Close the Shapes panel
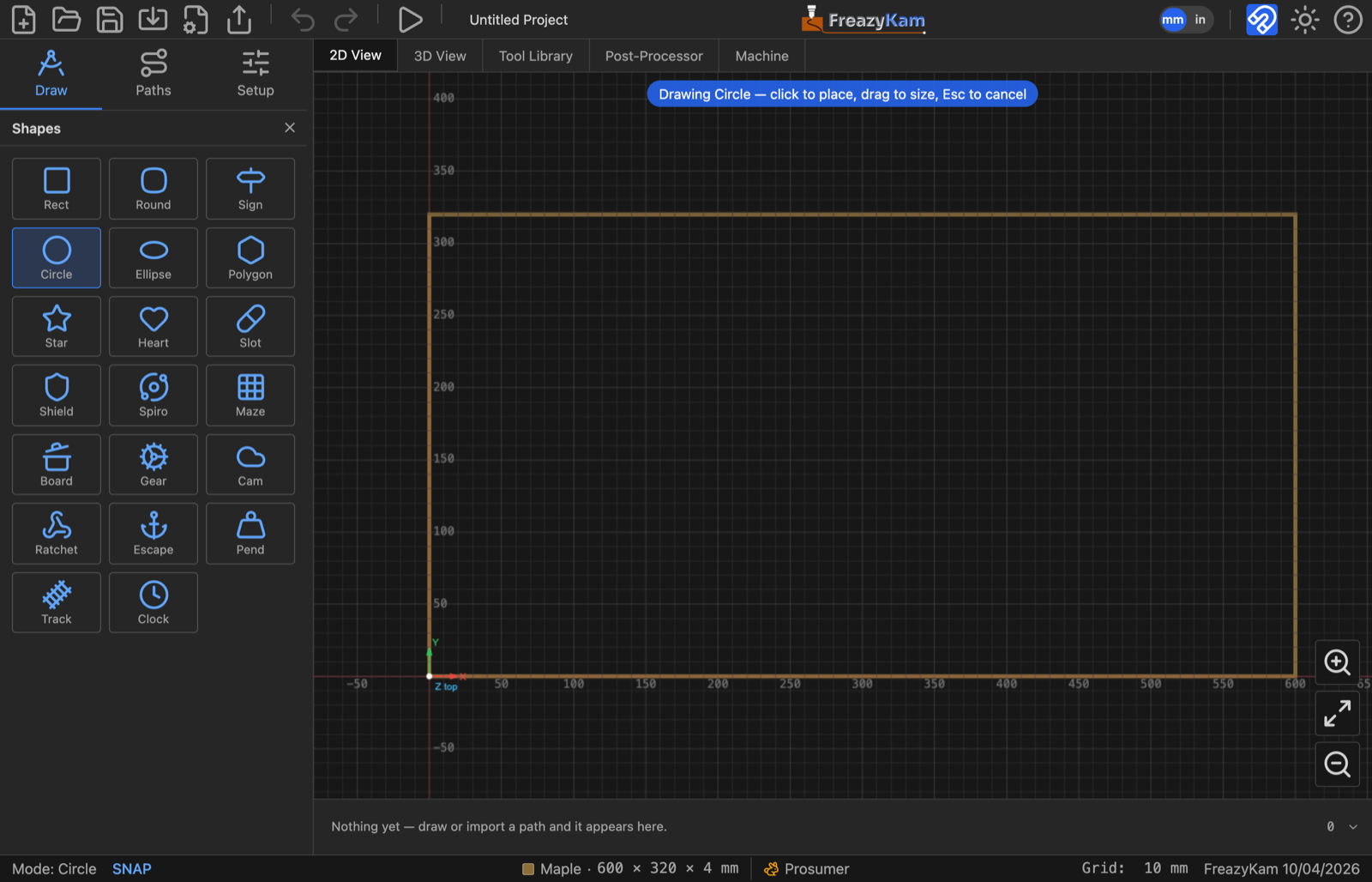 (290, 128)
